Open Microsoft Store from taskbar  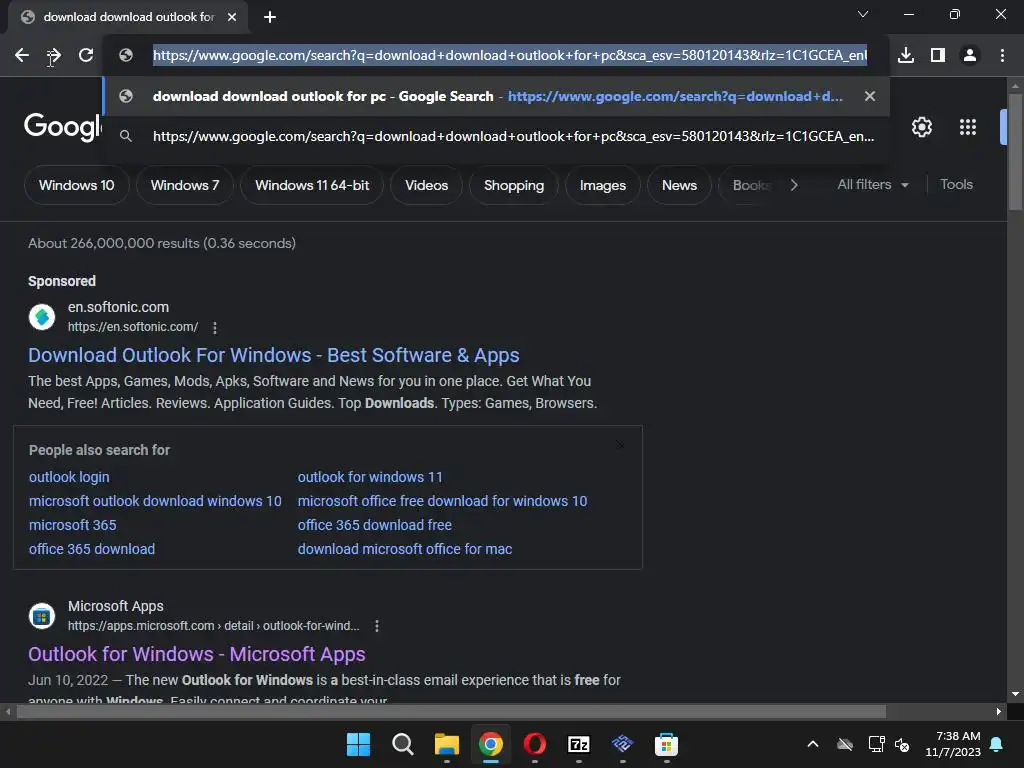[666, 744]
